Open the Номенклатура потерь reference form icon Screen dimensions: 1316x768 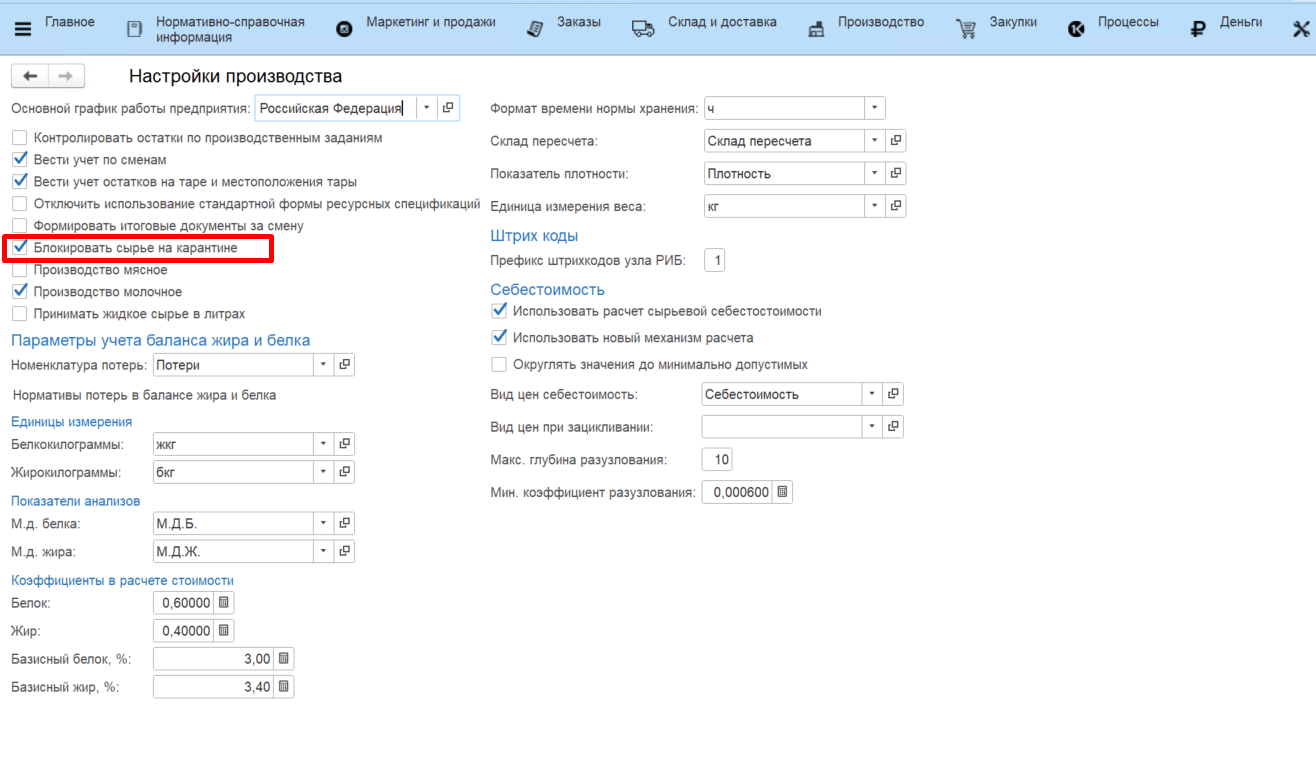(344, 365)
